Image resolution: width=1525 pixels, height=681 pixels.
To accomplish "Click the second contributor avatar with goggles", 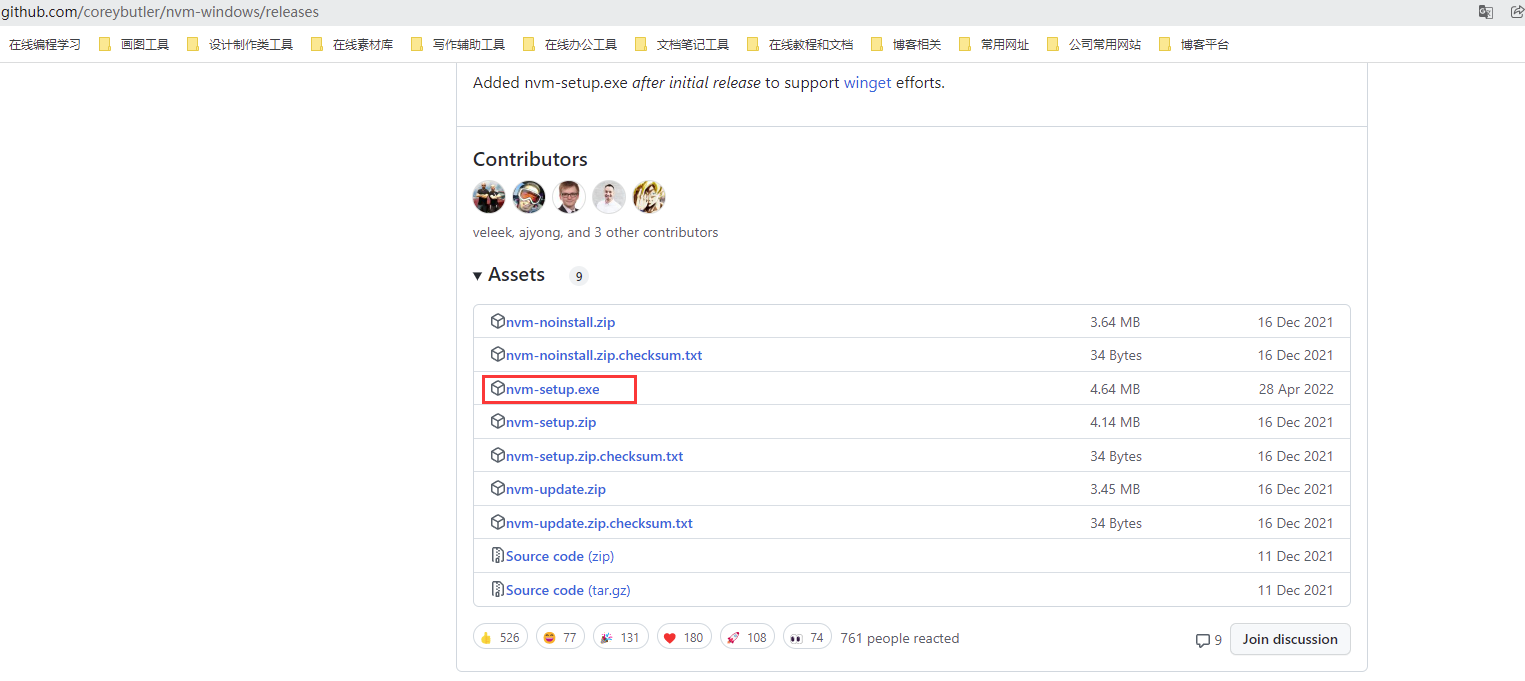I will (529, 197).
